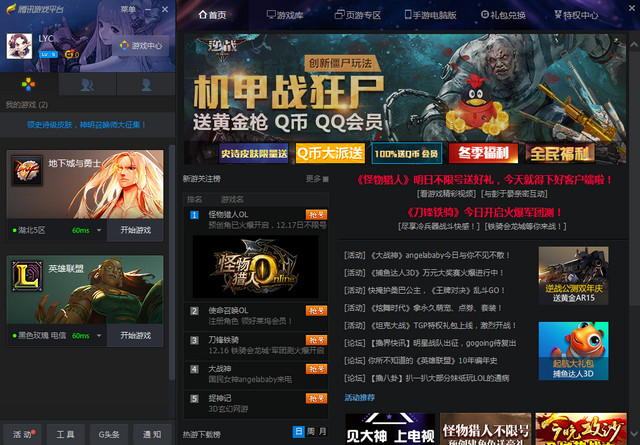Open the single-person profile tab icon
This screenshot has height=445, width=640.
click(146, 85)
